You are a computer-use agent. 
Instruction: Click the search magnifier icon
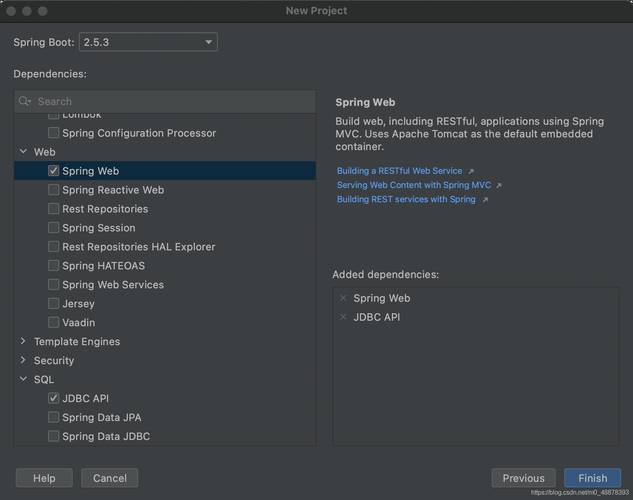(x=25, y=101)
